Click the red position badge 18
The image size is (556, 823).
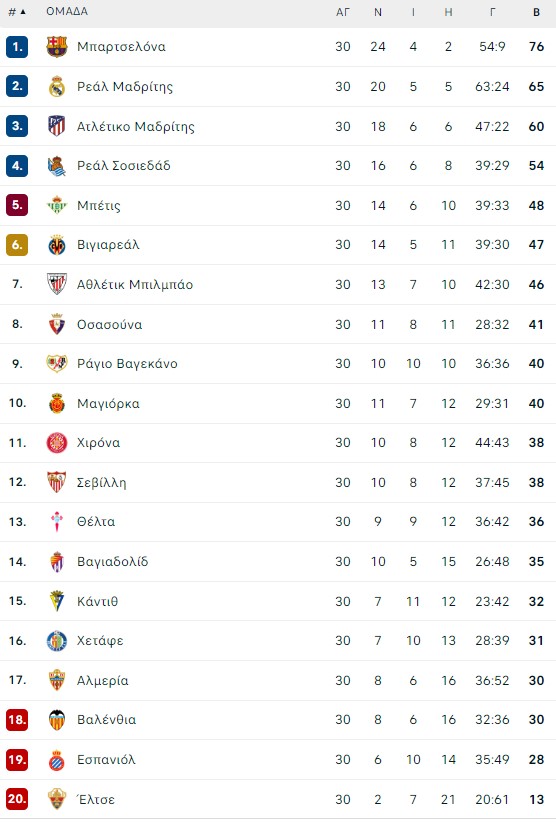[x=17, y=720]
